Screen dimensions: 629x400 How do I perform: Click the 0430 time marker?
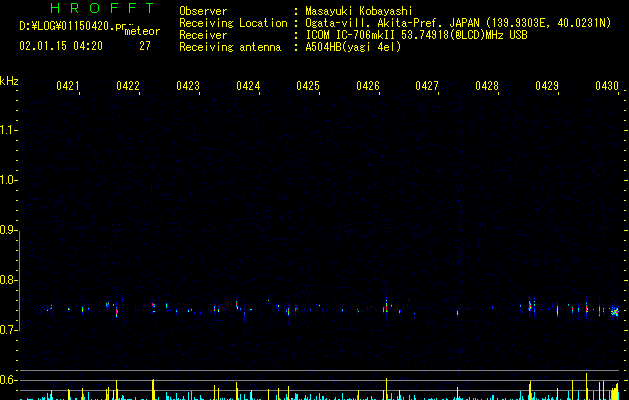(x=607, y=86)
